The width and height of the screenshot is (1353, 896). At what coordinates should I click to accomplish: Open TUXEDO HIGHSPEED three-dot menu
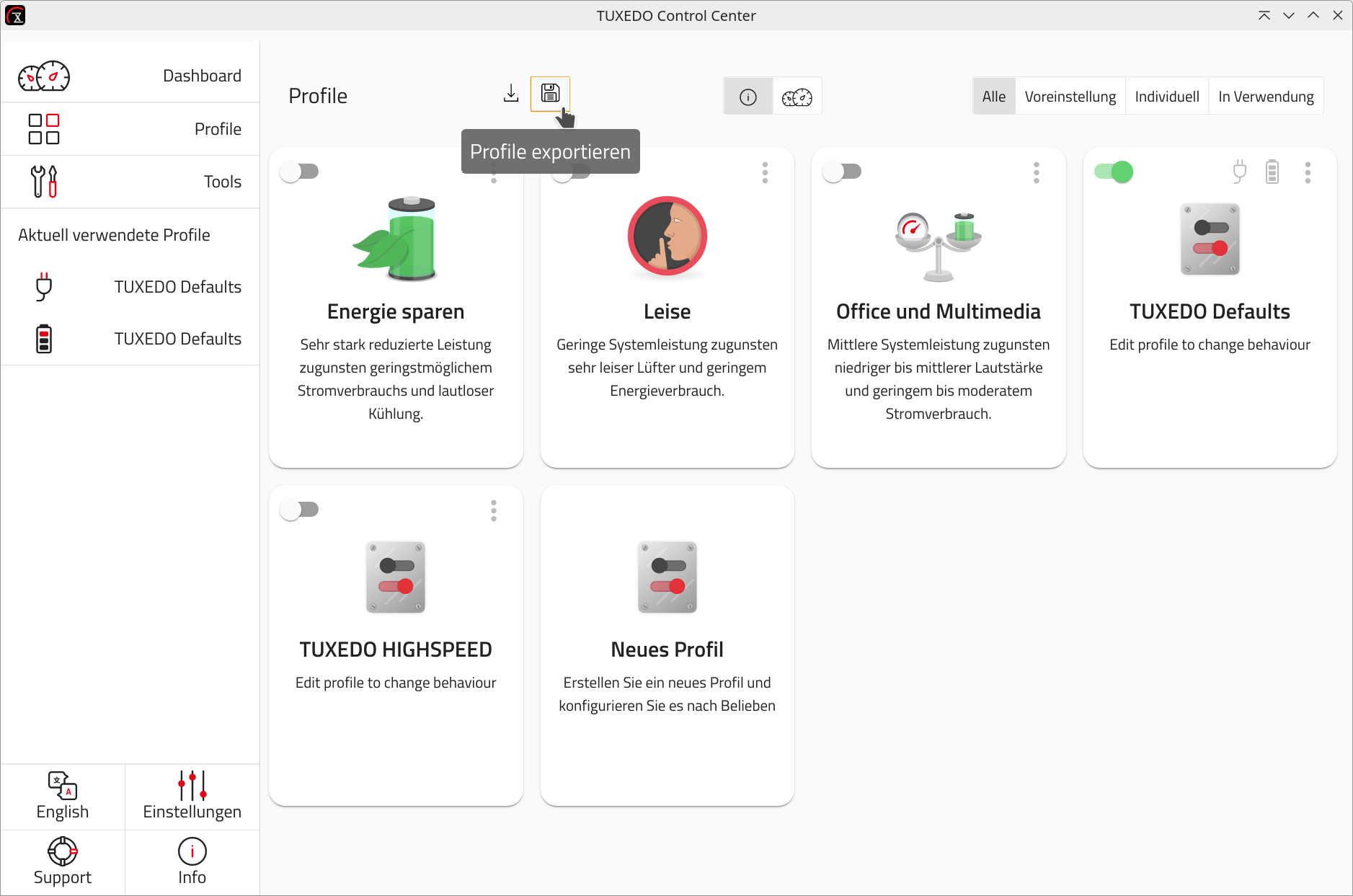tap(494, 510)
